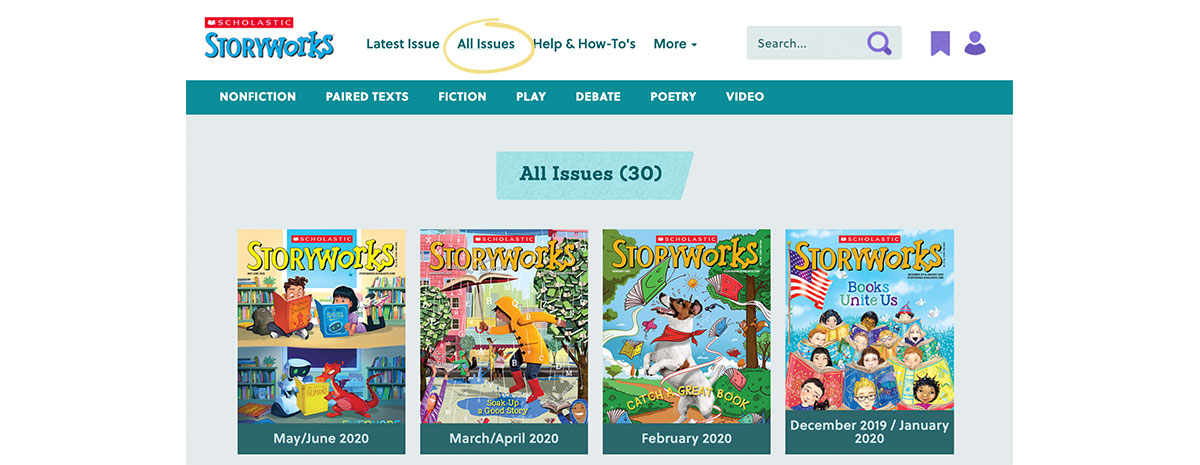Open the Fiction category tab

(x=462, y=97)
